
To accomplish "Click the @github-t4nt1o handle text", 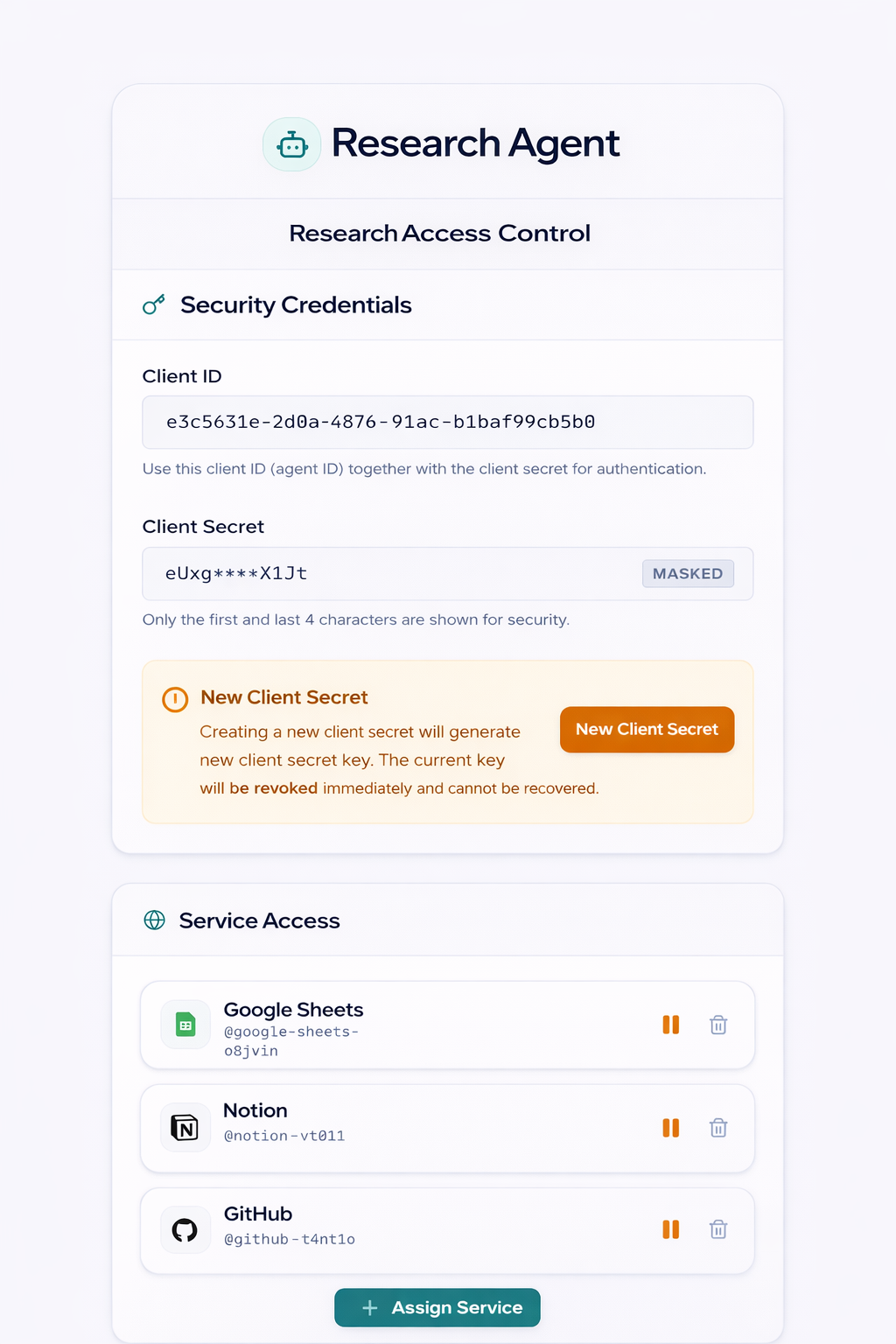I will (290, 1239).
